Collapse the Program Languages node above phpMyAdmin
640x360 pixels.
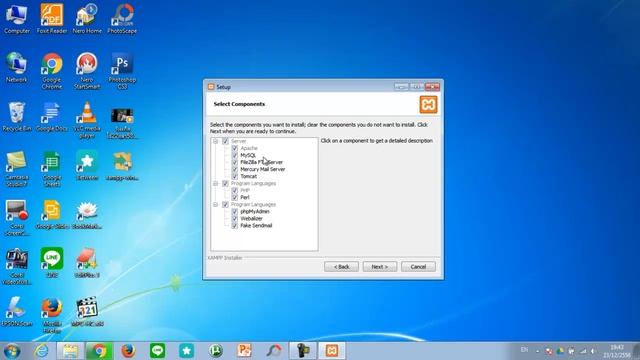point(216,204)
